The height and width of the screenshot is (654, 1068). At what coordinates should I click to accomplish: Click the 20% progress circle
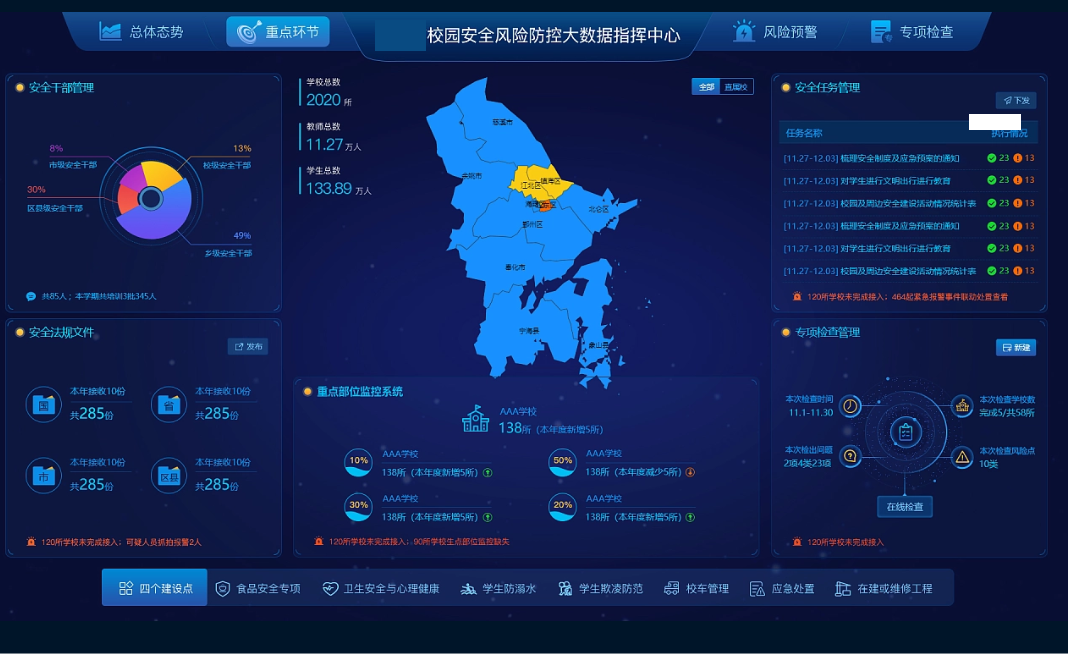coord(563,507)
